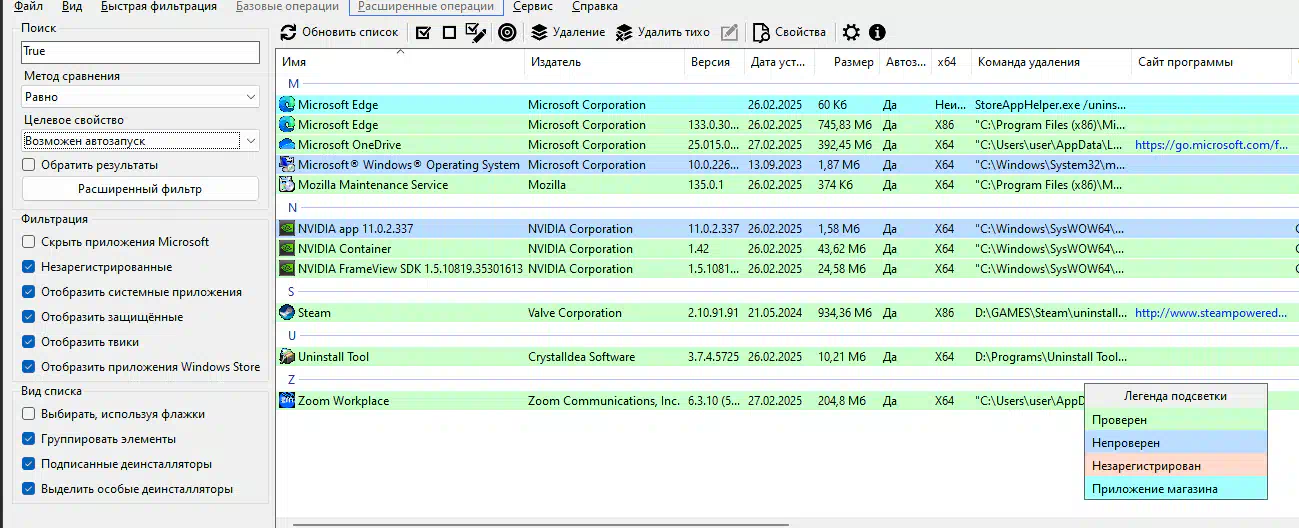Click the invert-checked checkbox with pencil icon

[476, 32]
